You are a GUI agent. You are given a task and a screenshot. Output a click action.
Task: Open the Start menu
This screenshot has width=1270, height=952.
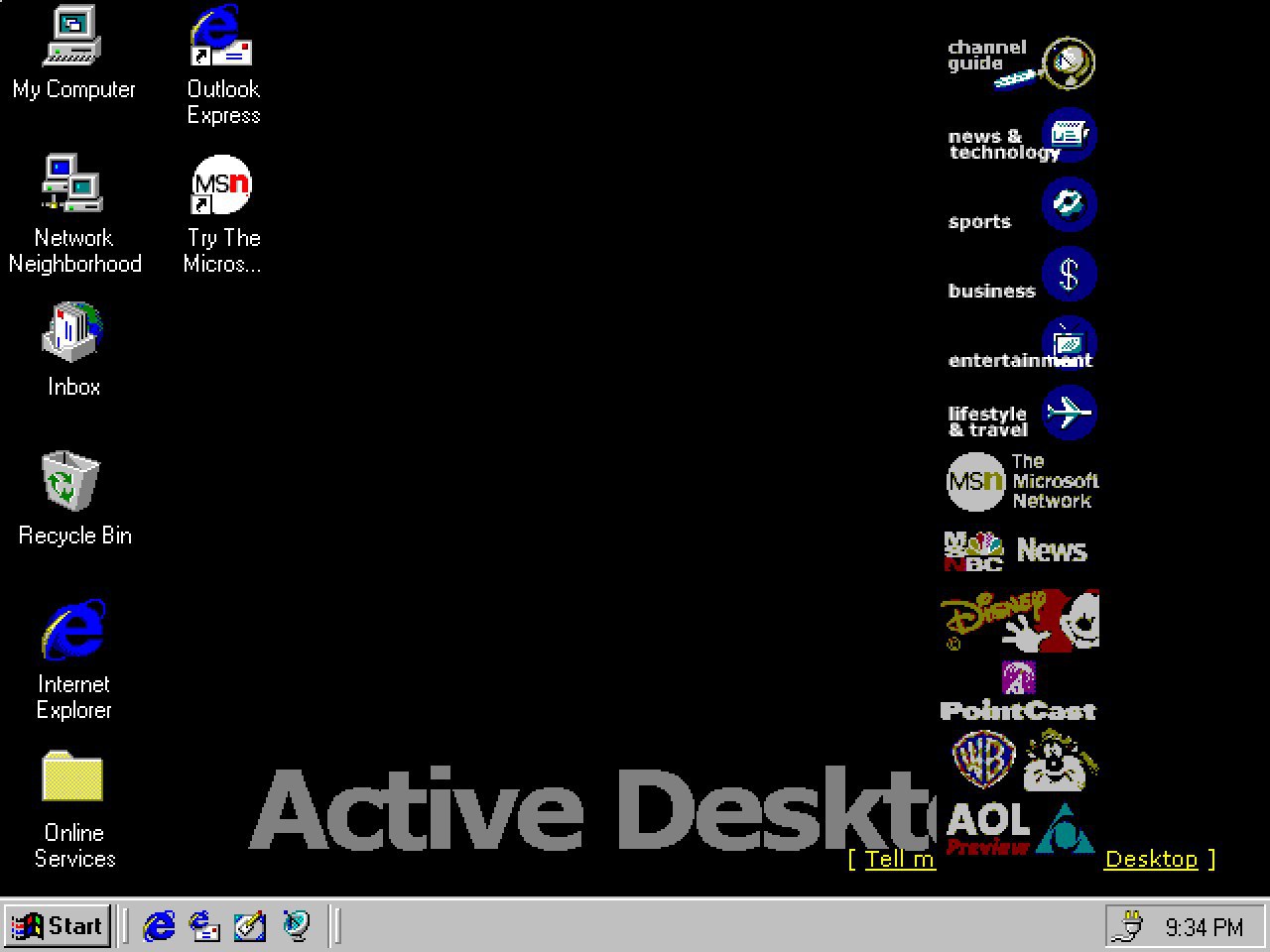click(x=57, y=925)
